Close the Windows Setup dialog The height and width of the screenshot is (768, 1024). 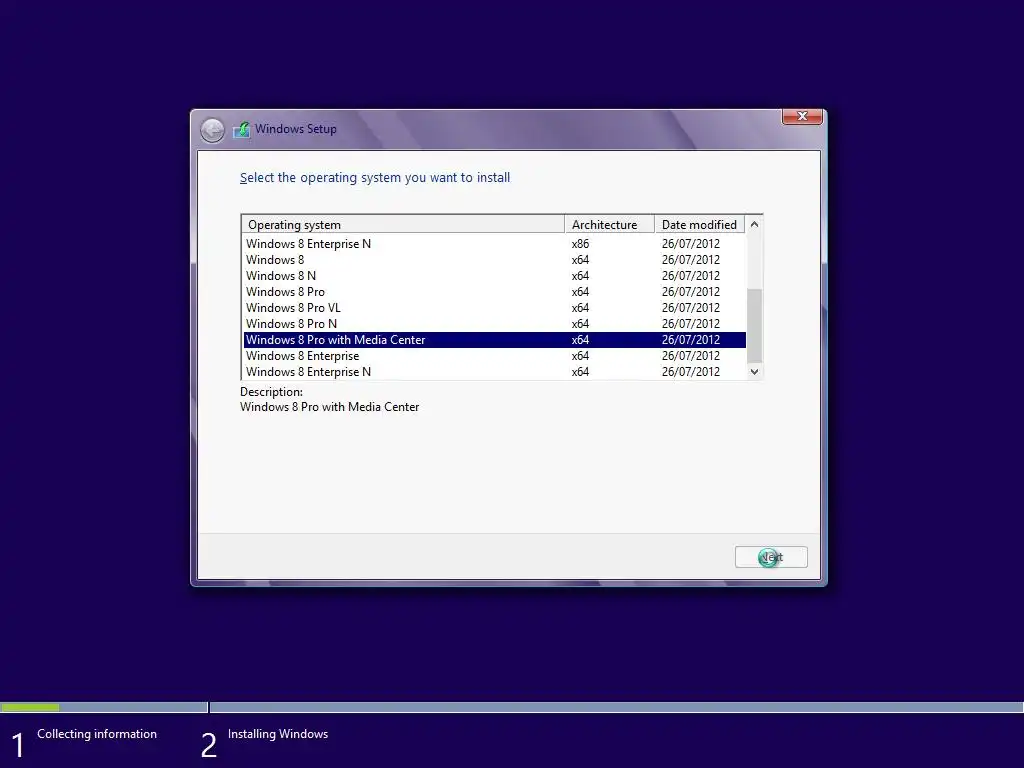click(x=802, y=116)
